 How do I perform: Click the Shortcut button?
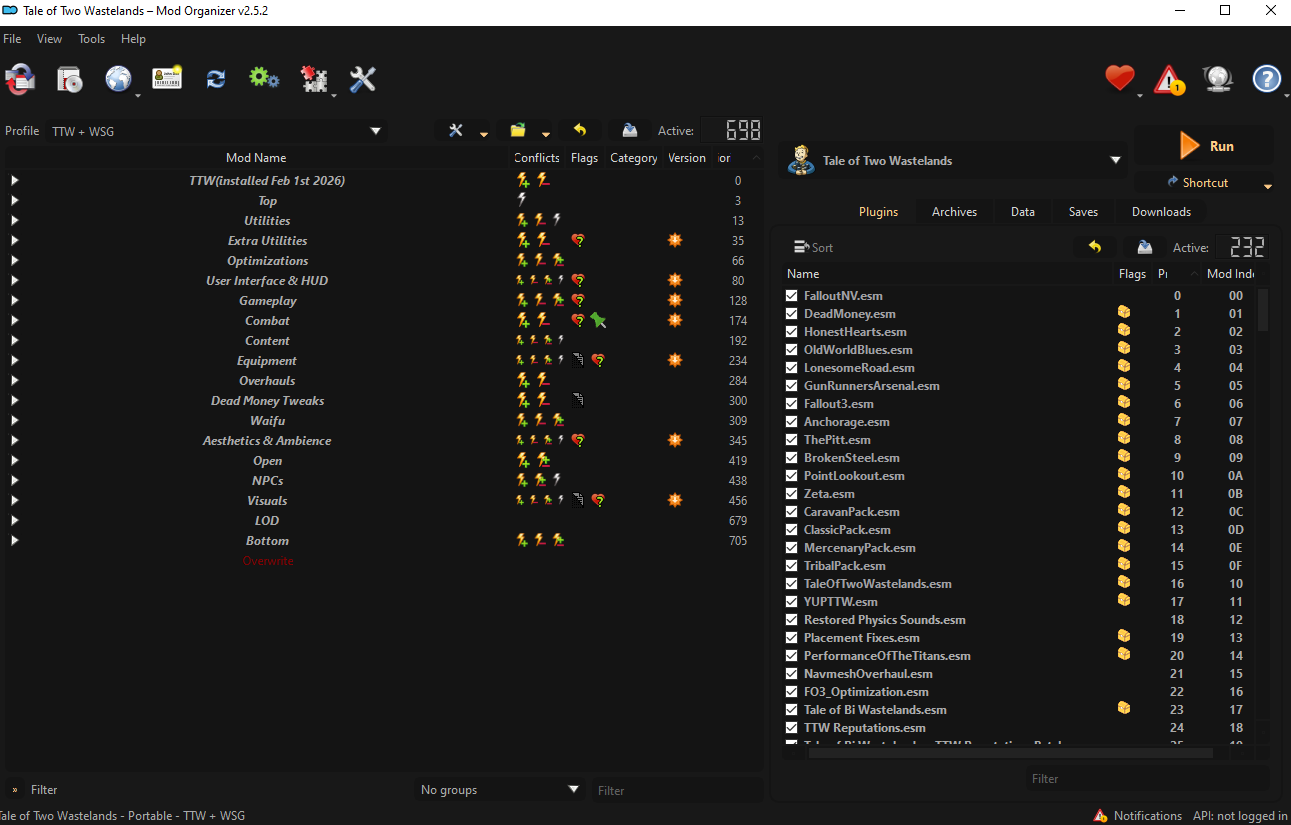coord(1205,183)
